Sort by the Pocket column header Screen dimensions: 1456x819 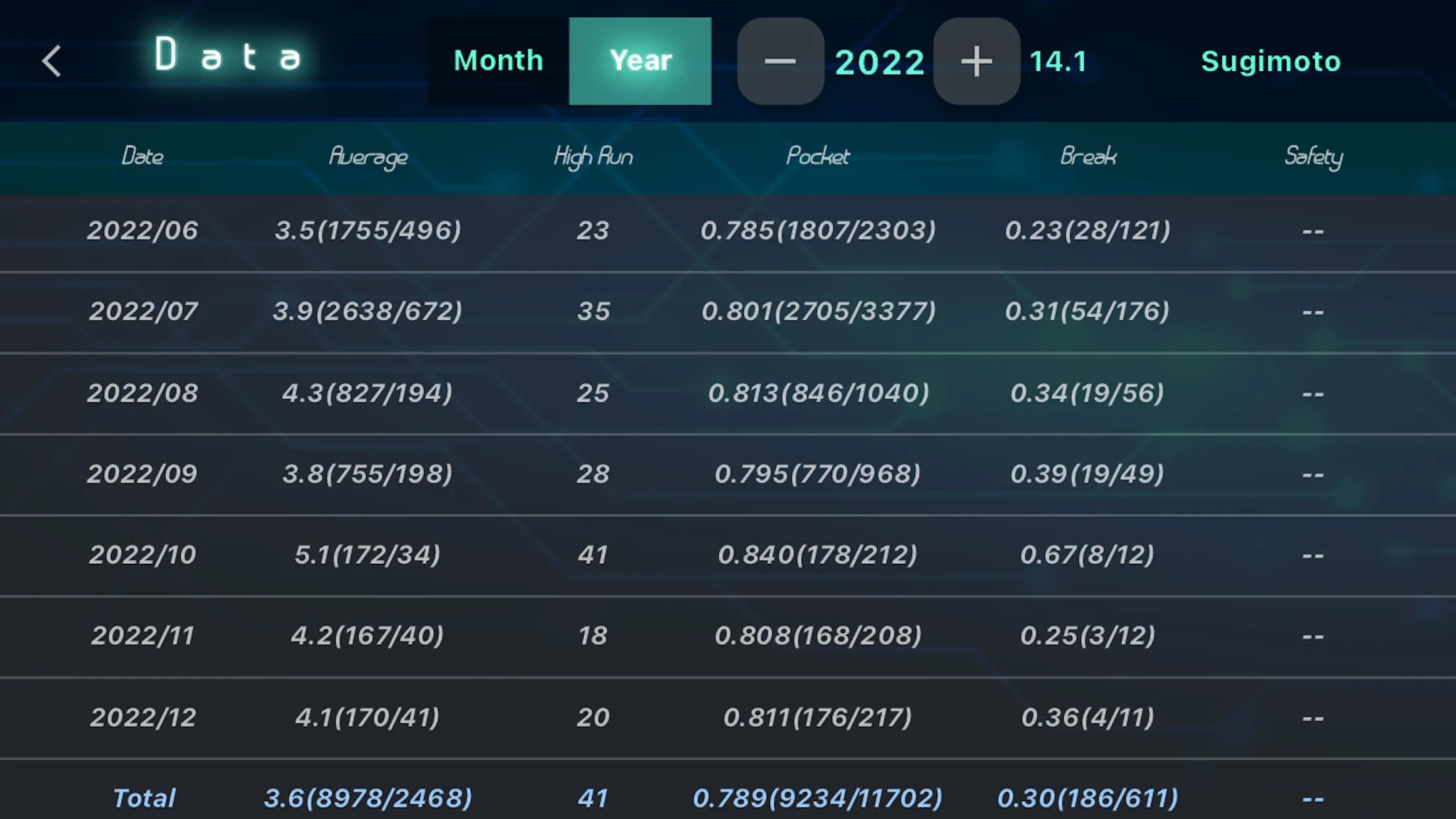[x=818, y=156]
